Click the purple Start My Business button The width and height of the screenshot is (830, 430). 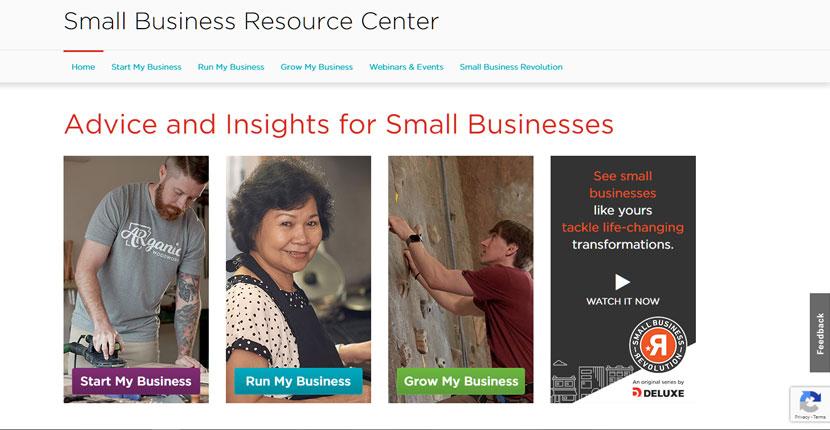coord(136,381)
